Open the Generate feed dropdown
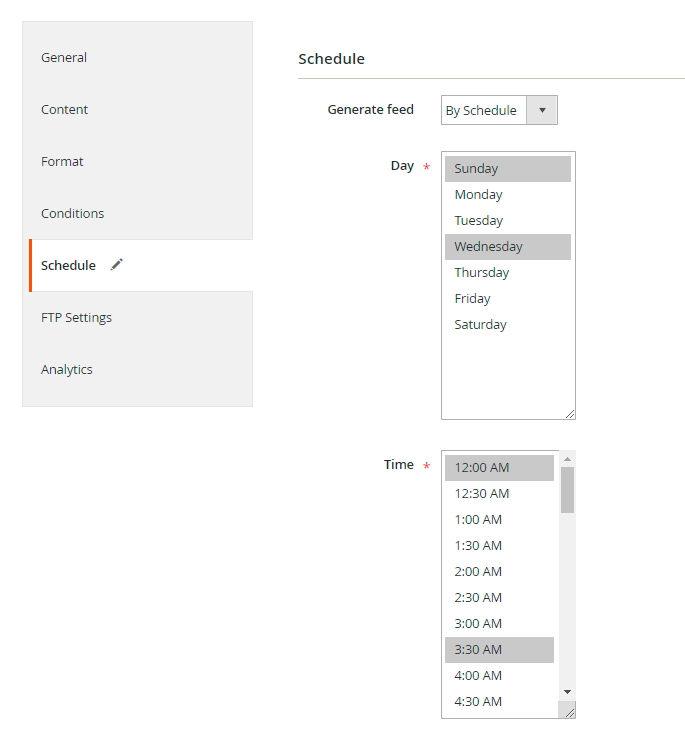This screenshot has height=750, width=685. [498, 110]
